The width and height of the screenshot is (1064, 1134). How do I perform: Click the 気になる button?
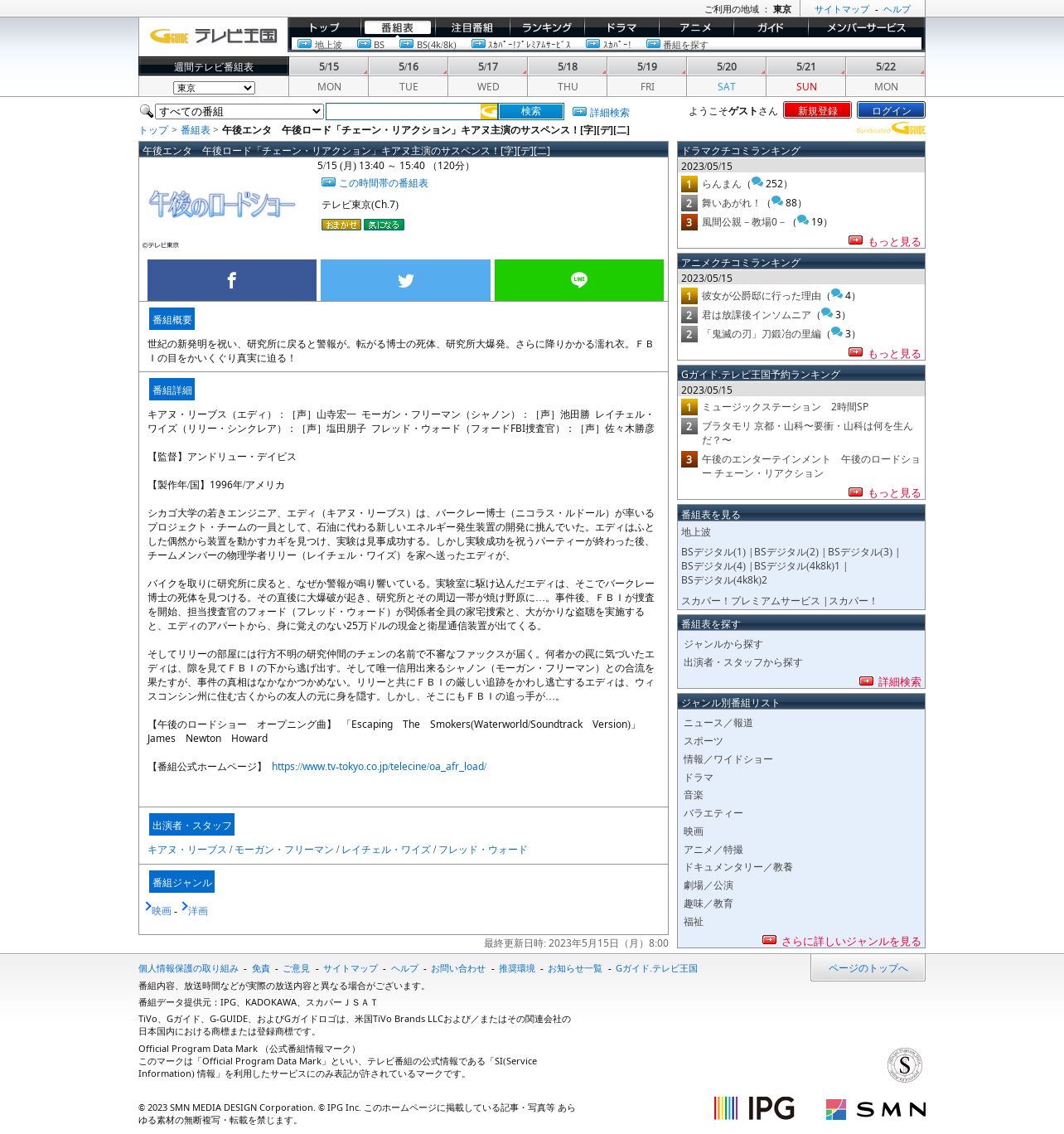click(384, 225)
